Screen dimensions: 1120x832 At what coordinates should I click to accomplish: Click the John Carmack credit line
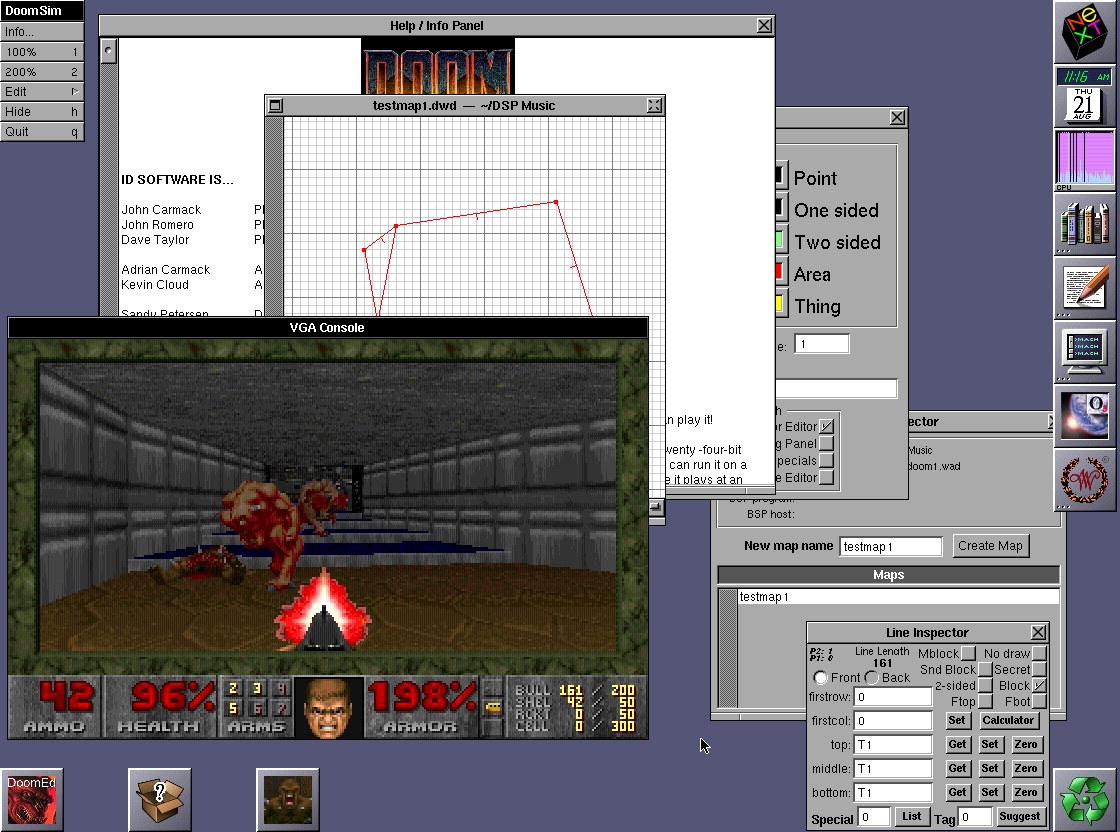coord(161,209)
